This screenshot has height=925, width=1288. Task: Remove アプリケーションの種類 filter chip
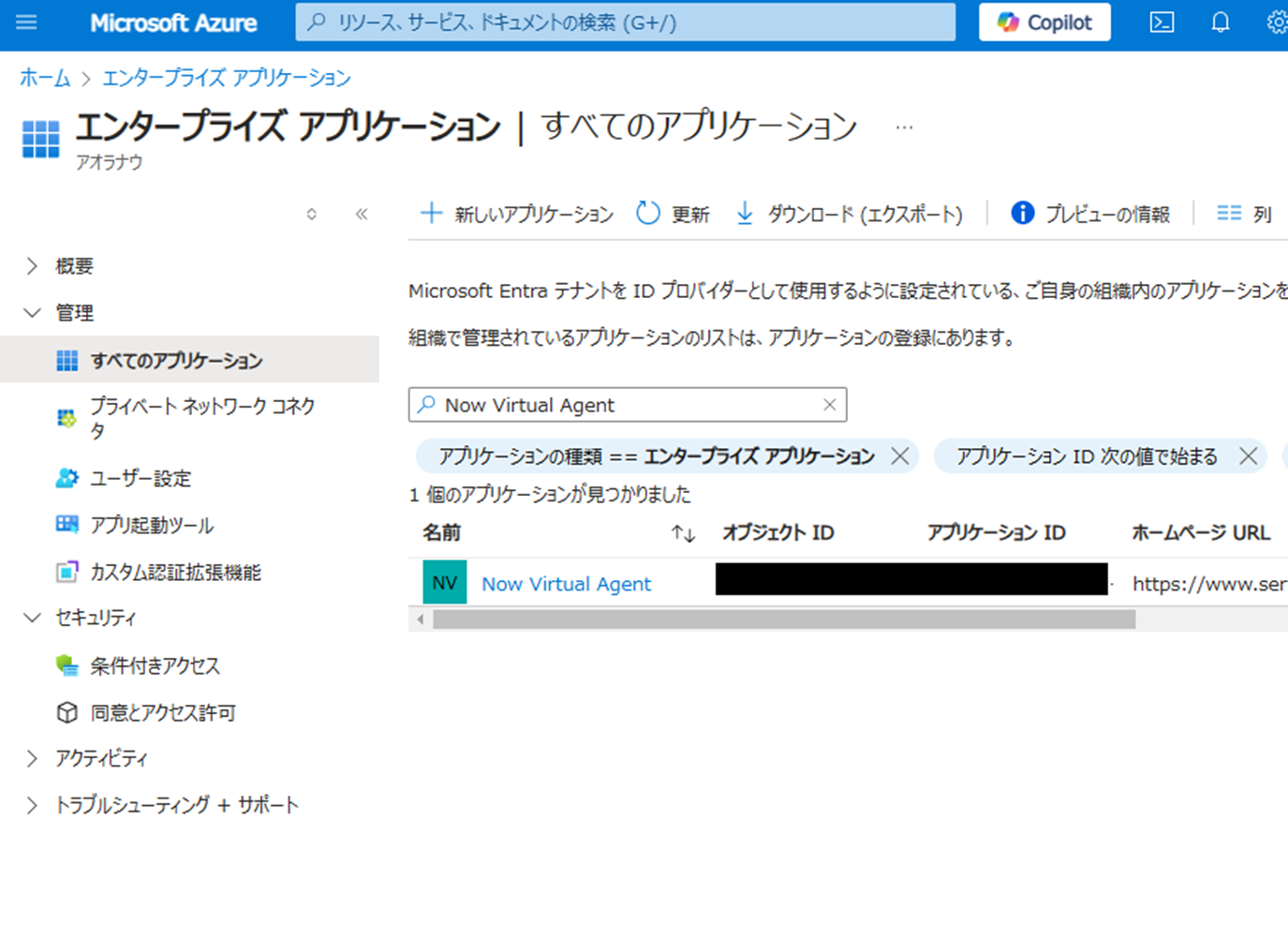pyautogui.click(x=900, y=456)
